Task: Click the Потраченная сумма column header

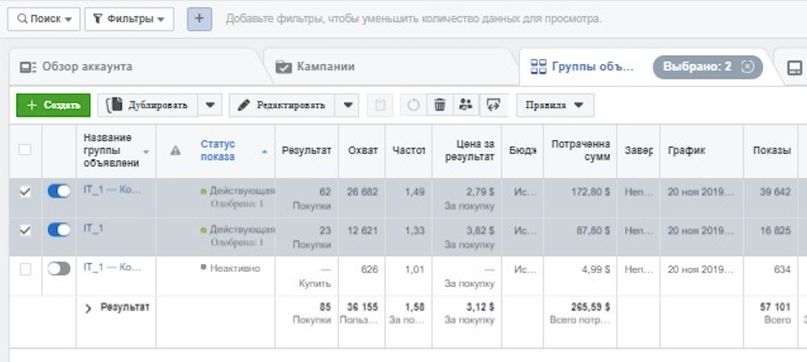Action: (581, 150)
